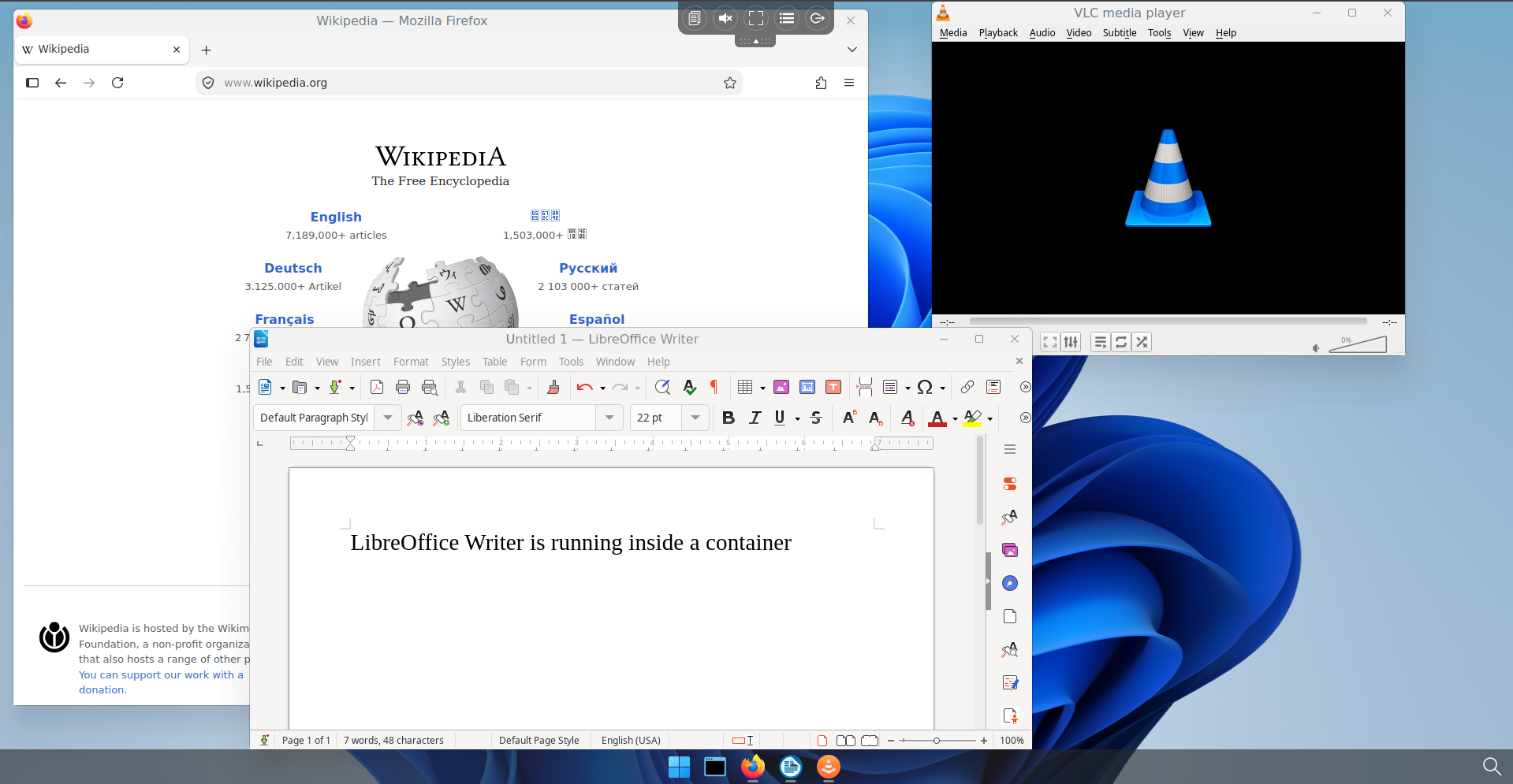Click Export as PDF icon in Writer
Image resolution: width=1513 pixels, height=784 pixels.
click(x=377, y=387)
